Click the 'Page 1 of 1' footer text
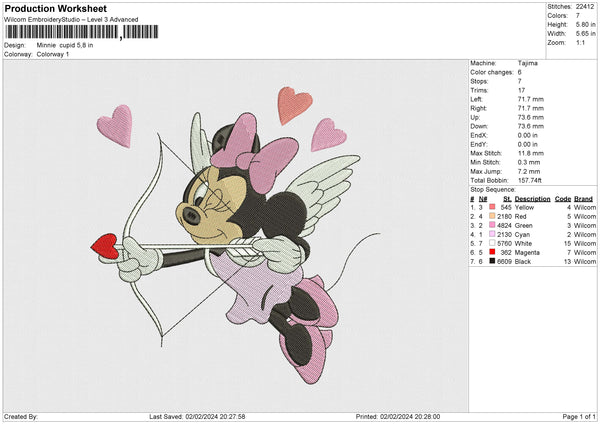 pos(579,416)
